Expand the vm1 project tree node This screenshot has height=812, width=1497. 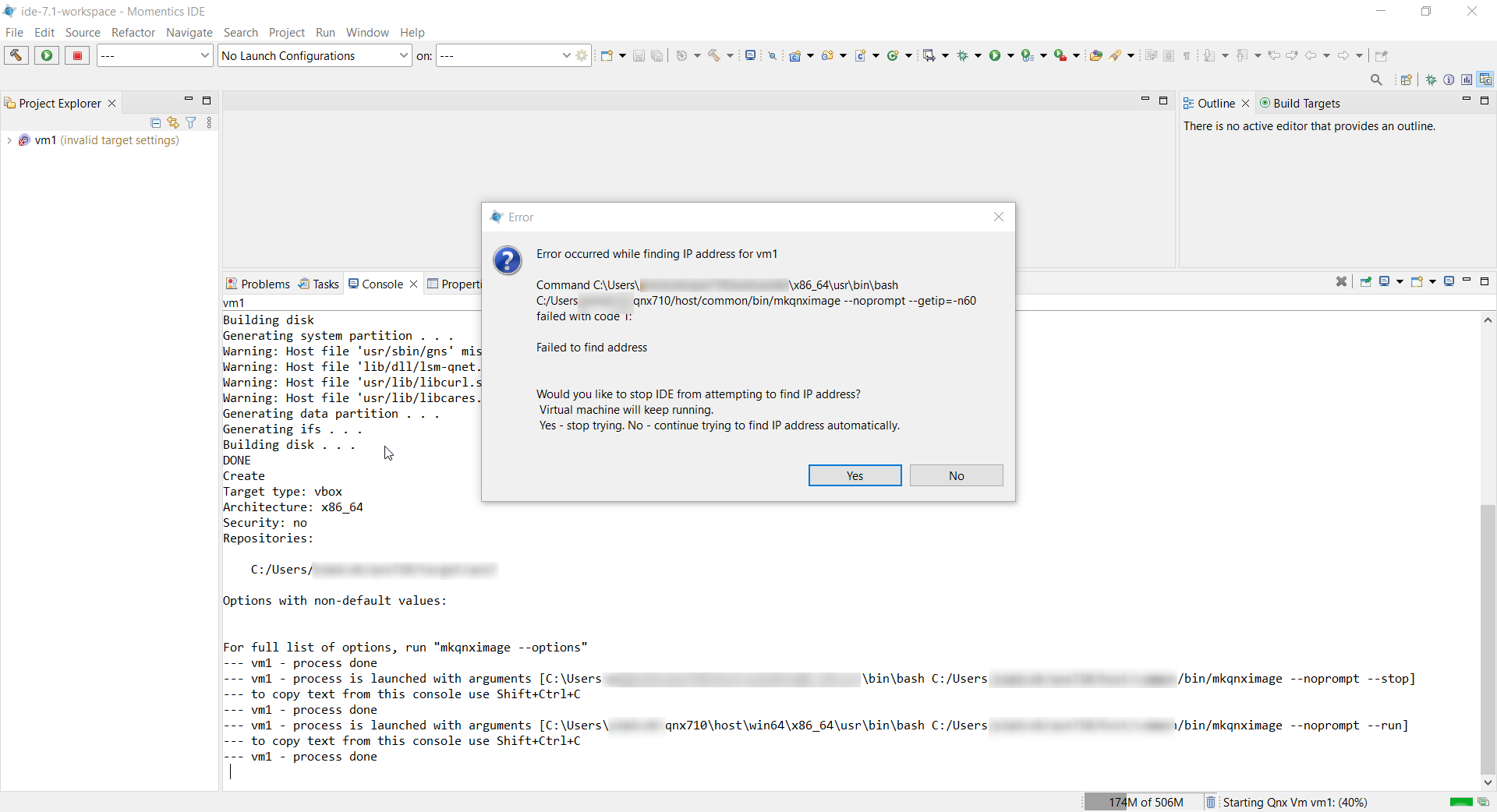coord(9,140)
